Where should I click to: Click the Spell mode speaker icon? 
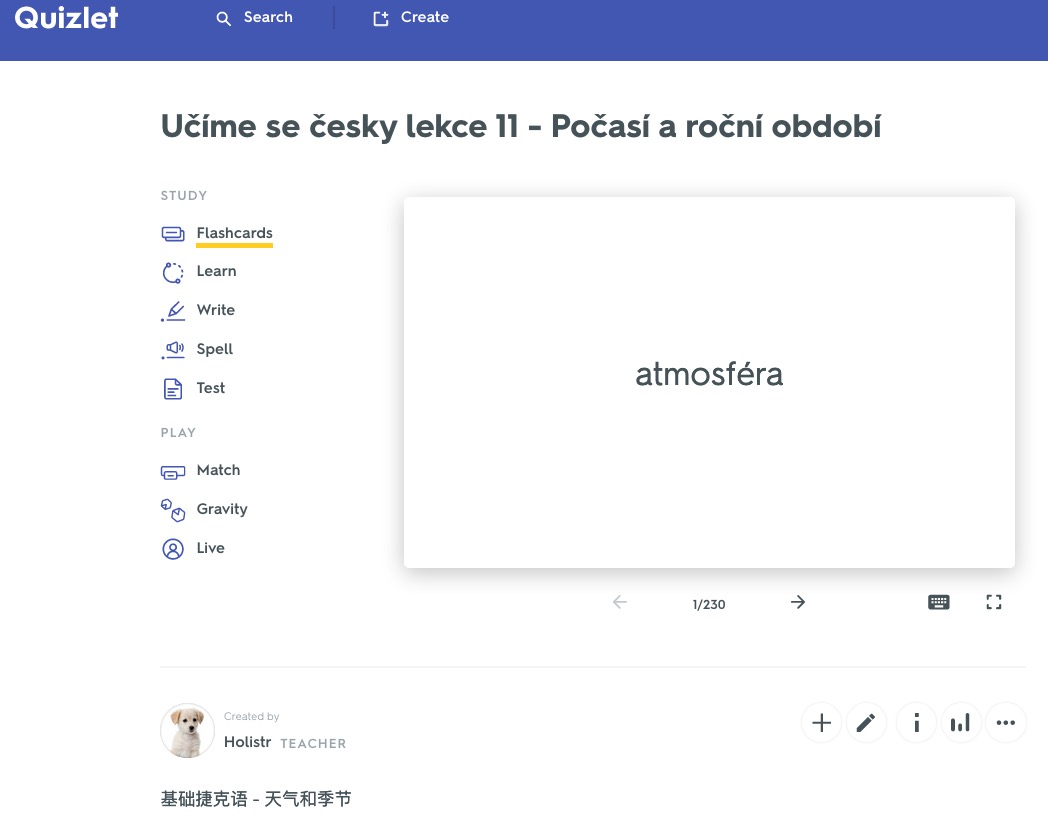pyautogui.click(x=173, y=350)
